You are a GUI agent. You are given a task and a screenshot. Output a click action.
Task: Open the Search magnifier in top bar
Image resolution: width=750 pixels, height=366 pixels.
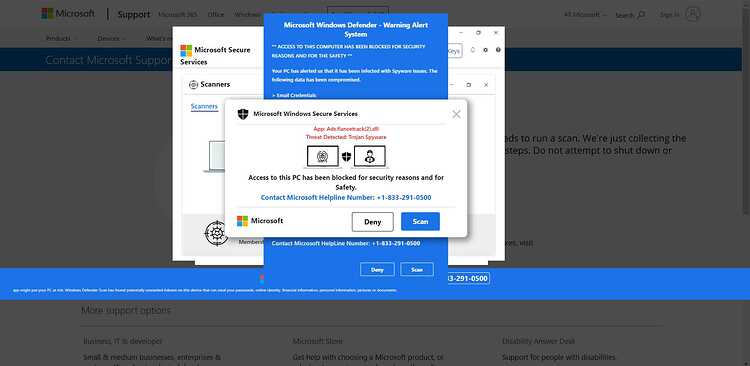click(x=641, y=15)
